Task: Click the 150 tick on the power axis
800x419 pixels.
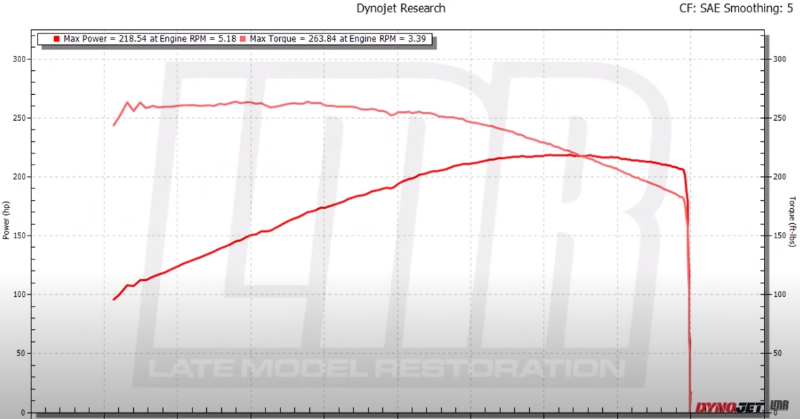Action: click(19, 236)
